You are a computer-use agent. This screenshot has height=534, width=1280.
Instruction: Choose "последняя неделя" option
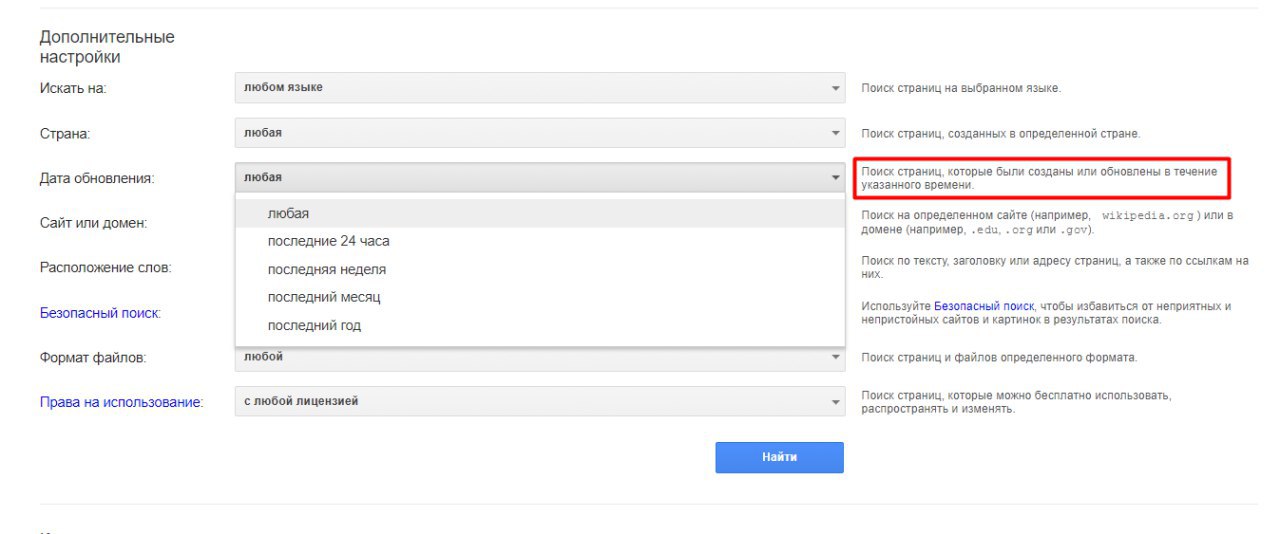tap(540, 270)
